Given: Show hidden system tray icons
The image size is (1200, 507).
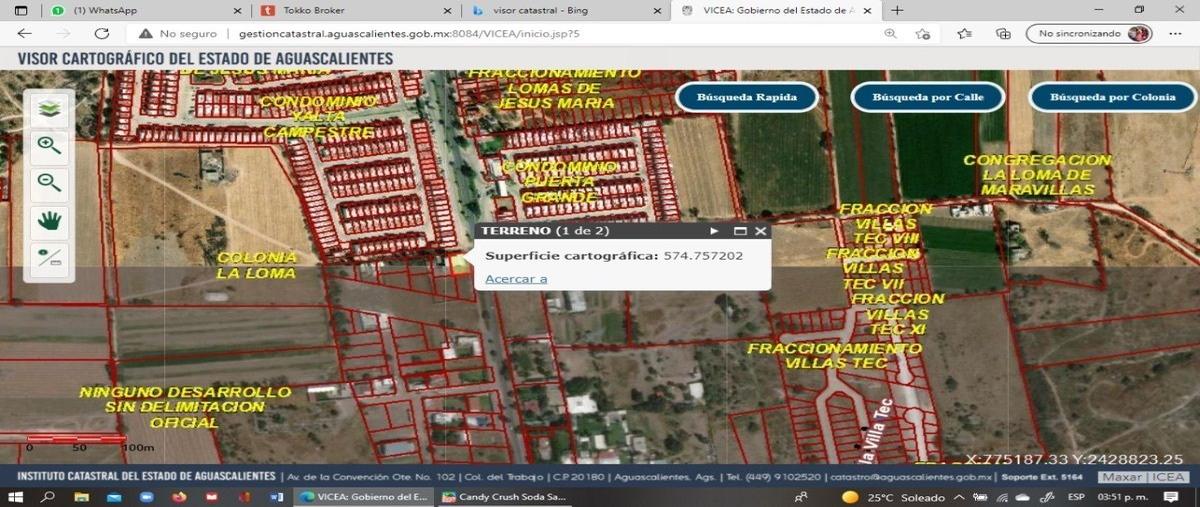Looking at the screenshot, I should (x=959, y=497).
